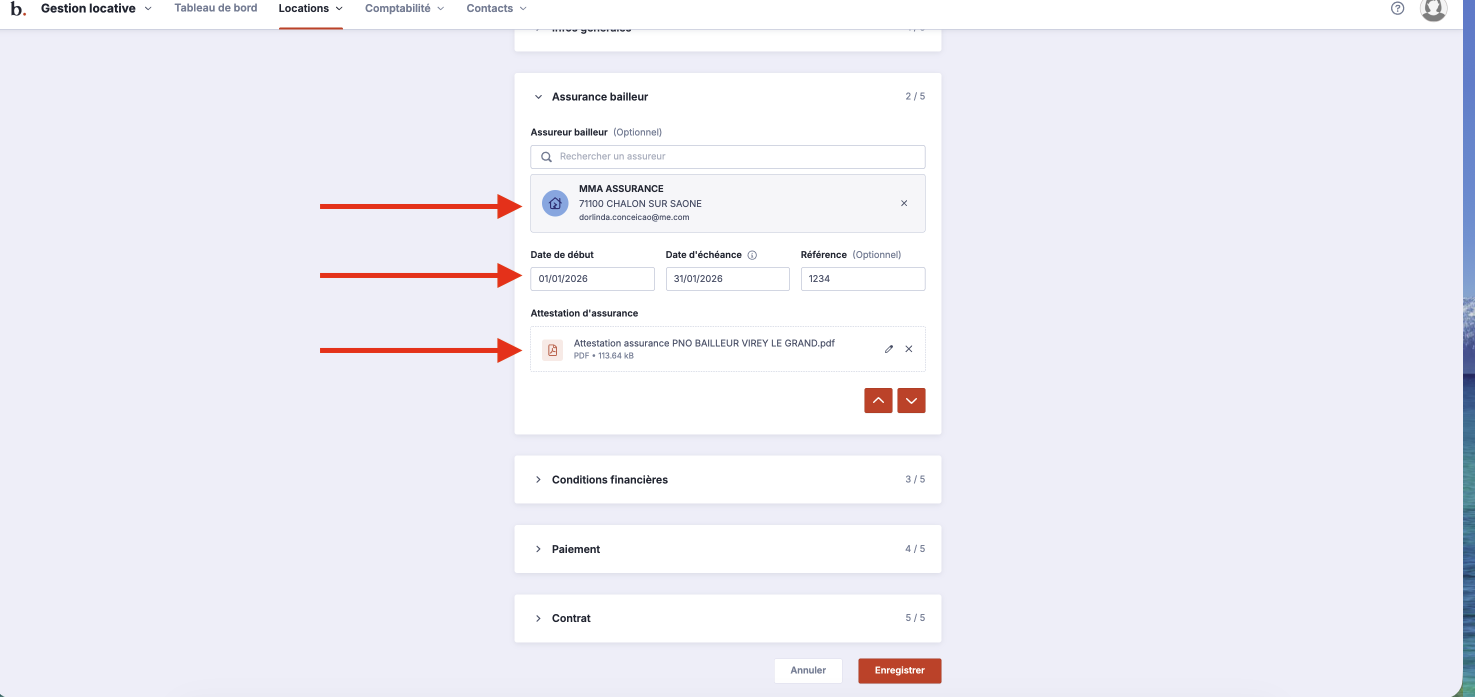Open the help question mark icon
The image size is (1475, 697).
[x=1397, y=9]
